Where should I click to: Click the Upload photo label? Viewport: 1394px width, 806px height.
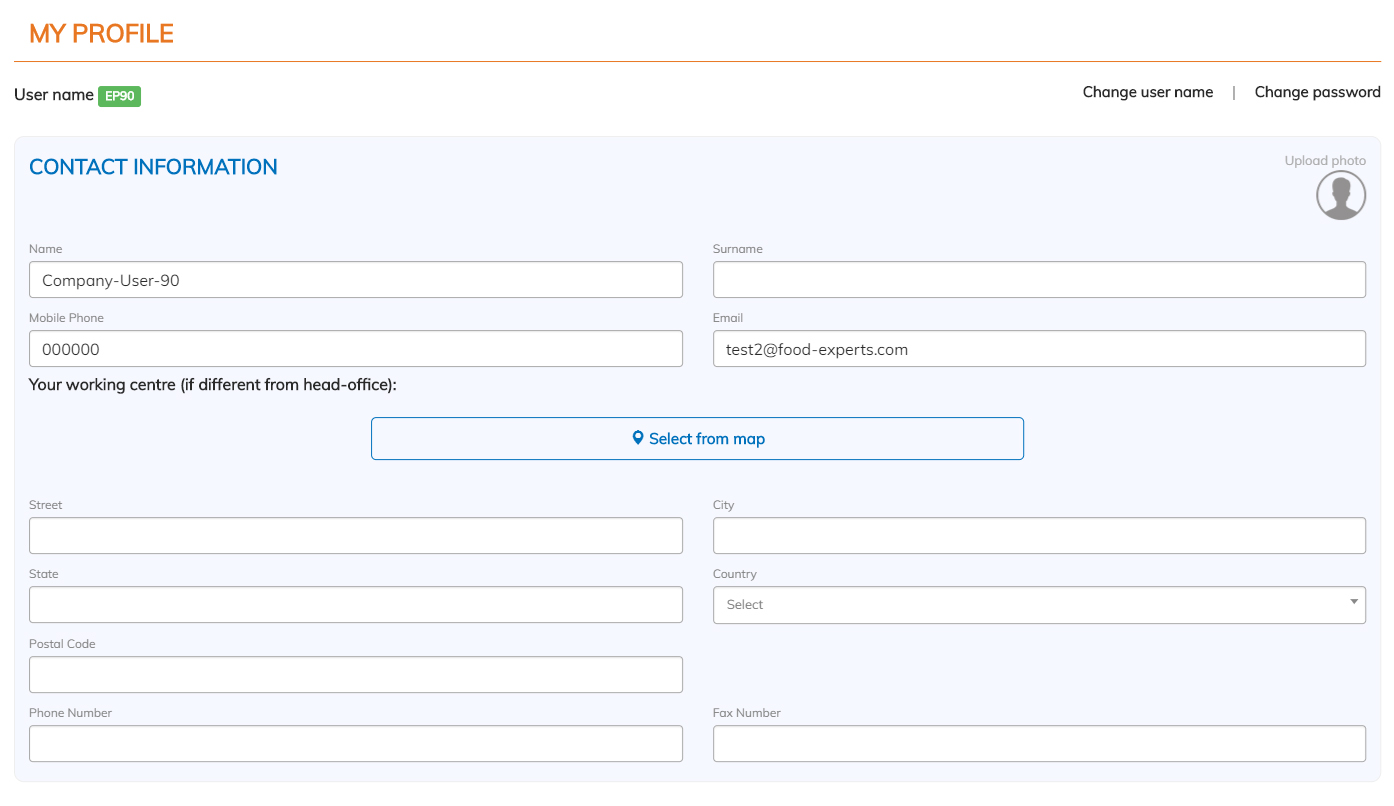1324,161
